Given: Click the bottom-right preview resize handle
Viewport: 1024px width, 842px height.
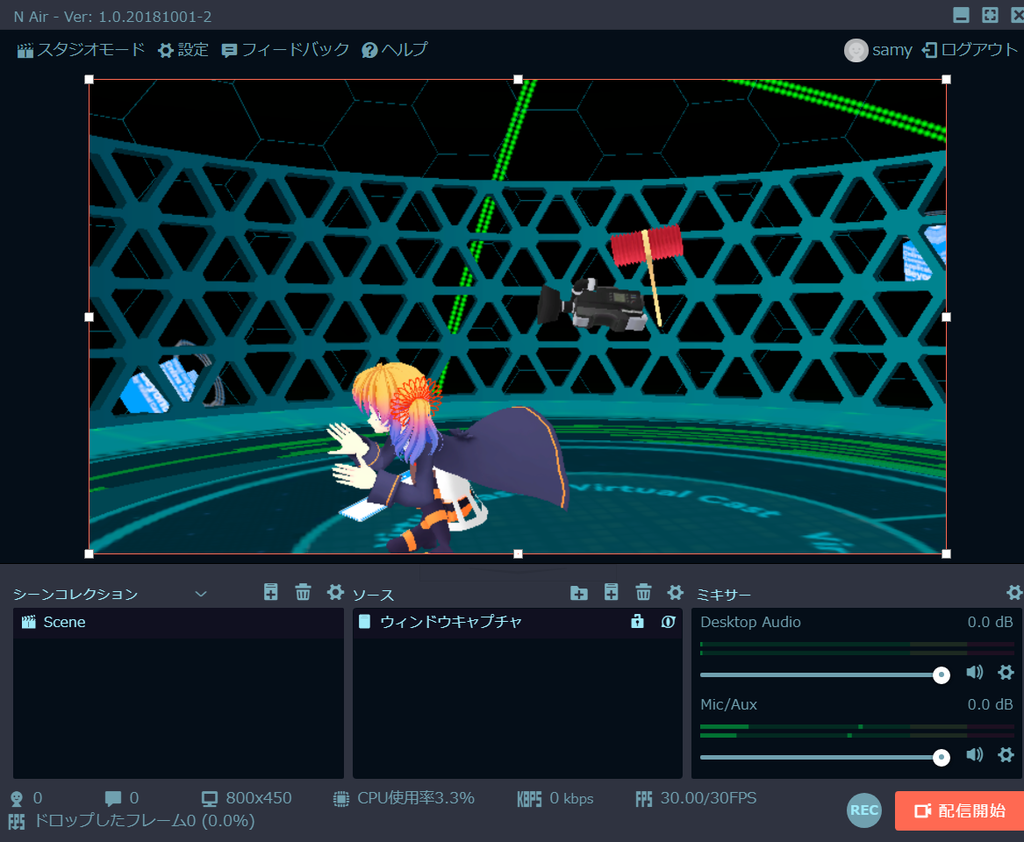Looking at the screenshot, I should 946,554.
